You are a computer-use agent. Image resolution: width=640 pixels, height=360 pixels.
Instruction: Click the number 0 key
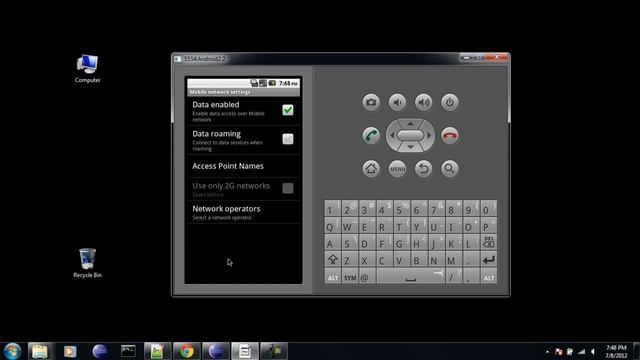click(489, 208)
